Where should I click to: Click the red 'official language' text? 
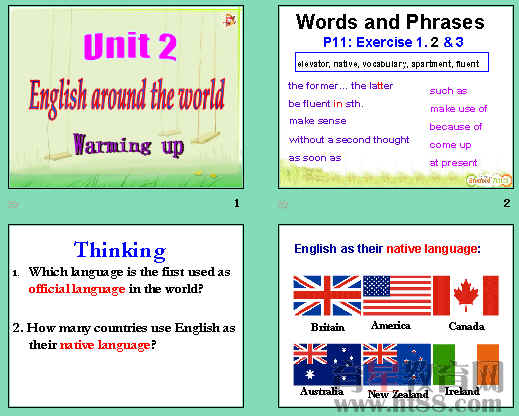pyautogui.click(x=77, y=289)
